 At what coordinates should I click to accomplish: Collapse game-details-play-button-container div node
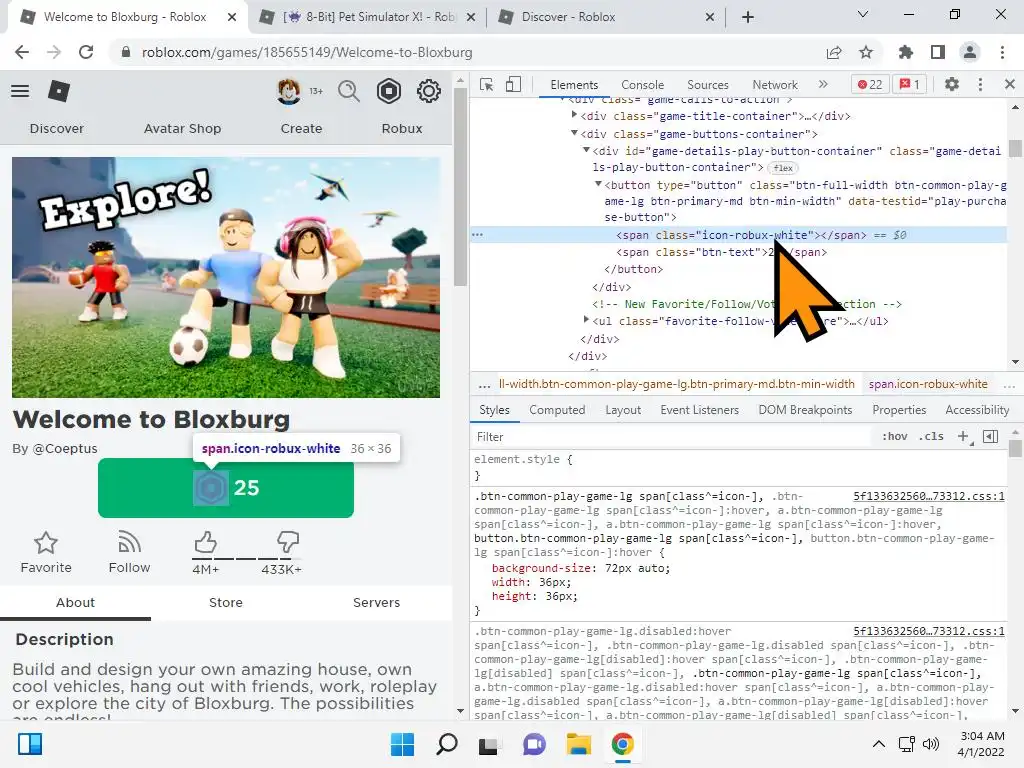(586, 150)
